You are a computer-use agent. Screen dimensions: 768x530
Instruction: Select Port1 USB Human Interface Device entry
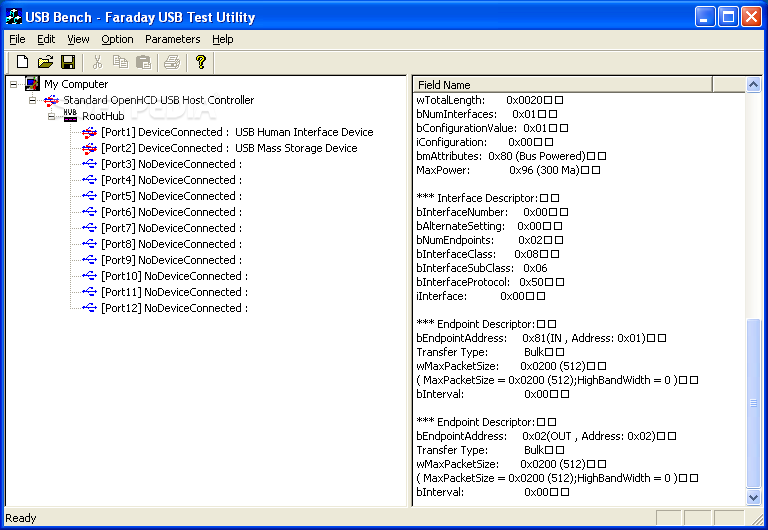237,132
